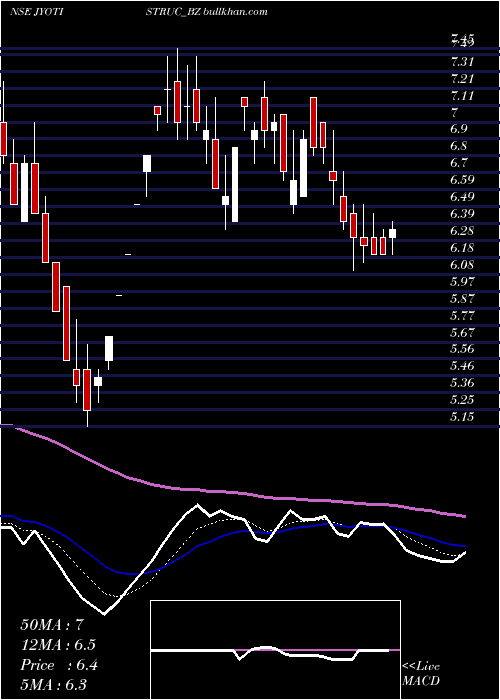Select the 5.97 price axis label

[x=462, y=281]
